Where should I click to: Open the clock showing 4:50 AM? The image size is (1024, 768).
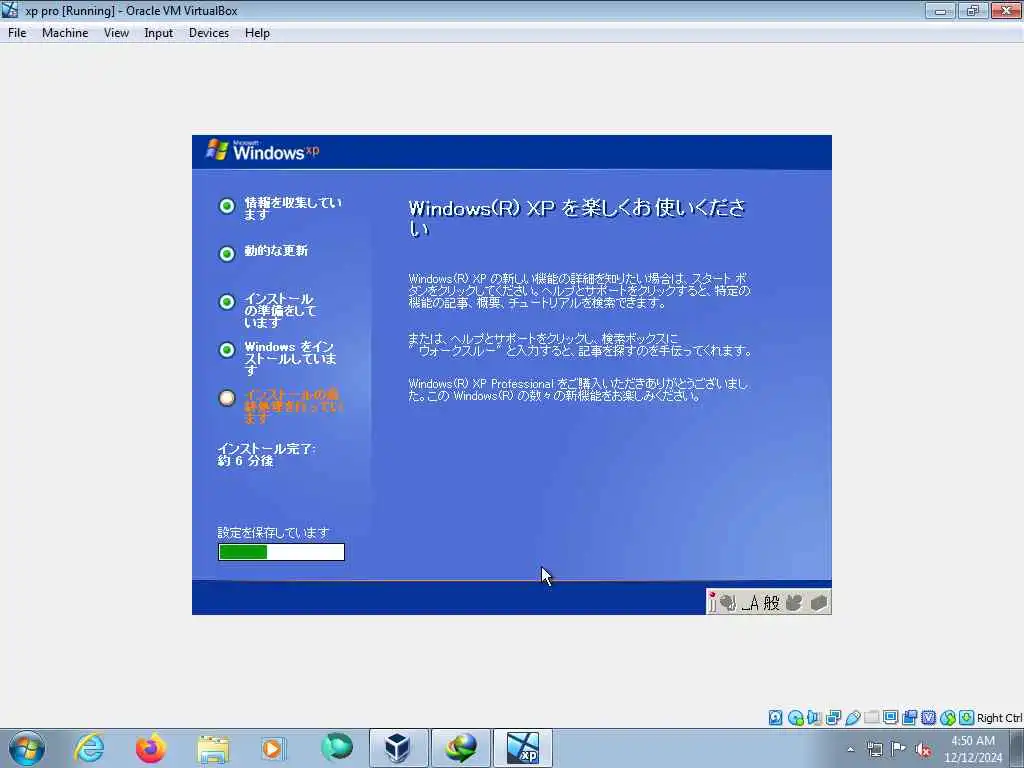pyautogui.click(x=972, y=749)
